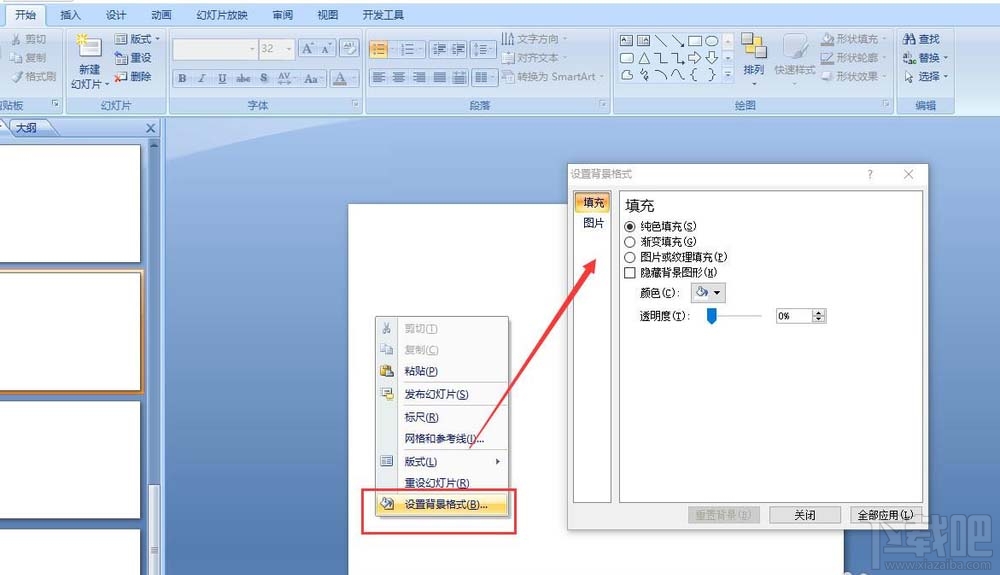Align text left
This screenshot has height=575, width=1000.
[379, 77]
